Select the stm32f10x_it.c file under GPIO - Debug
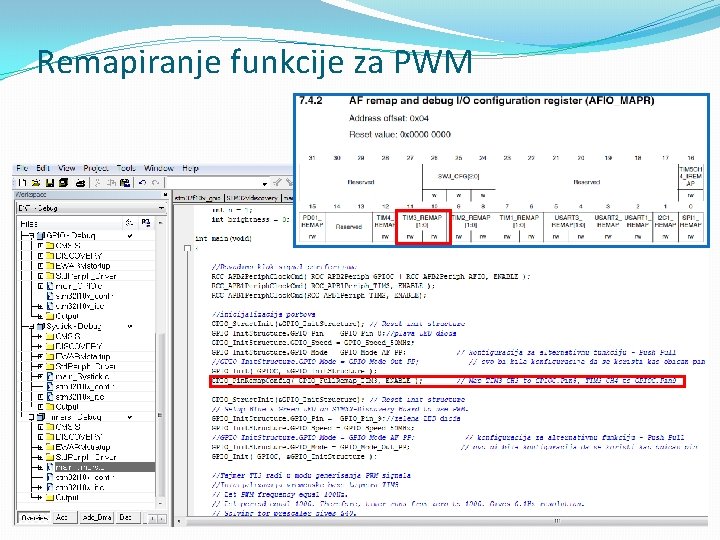 (79, 306)
